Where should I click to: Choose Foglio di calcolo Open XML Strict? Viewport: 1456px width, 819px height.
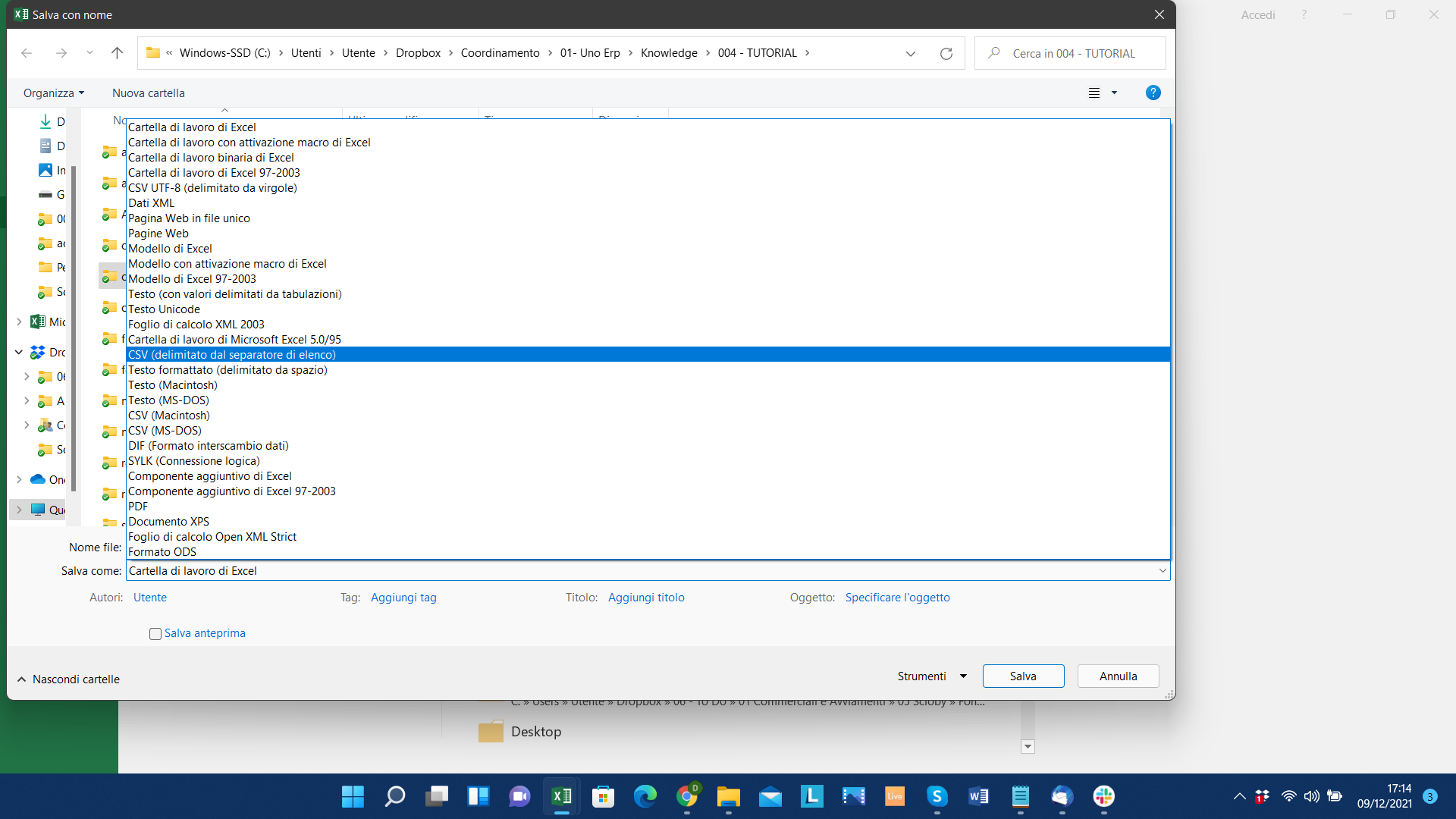pyautogui.click(x=648, y=537)
